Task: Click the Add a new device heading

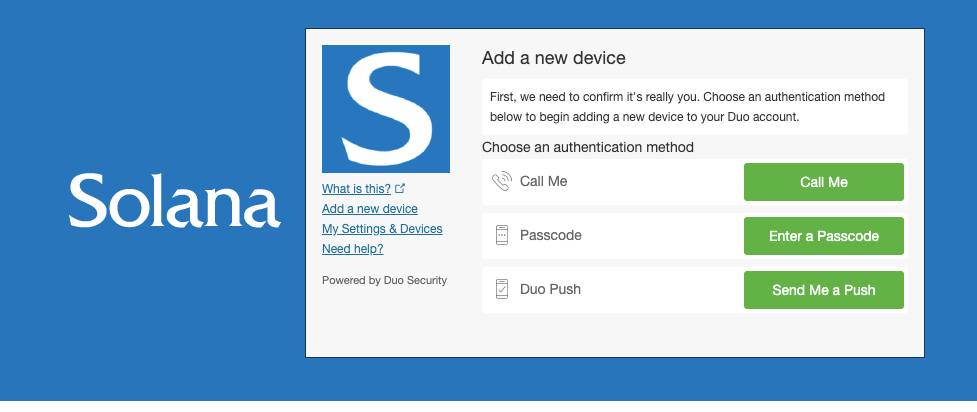Action: (553, 58)
